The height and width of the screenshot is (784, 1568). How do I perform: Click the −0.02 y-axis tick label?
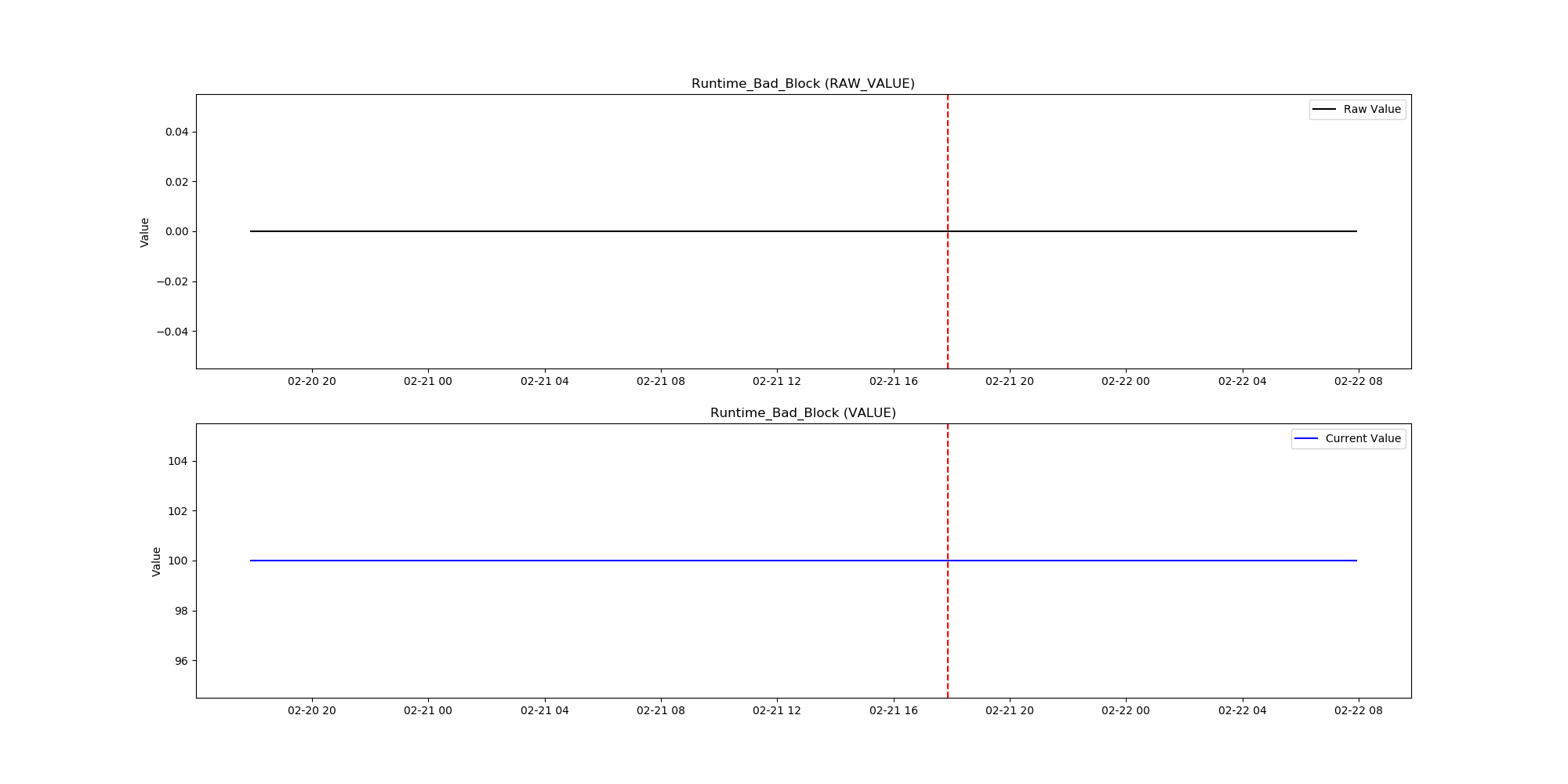172,281
